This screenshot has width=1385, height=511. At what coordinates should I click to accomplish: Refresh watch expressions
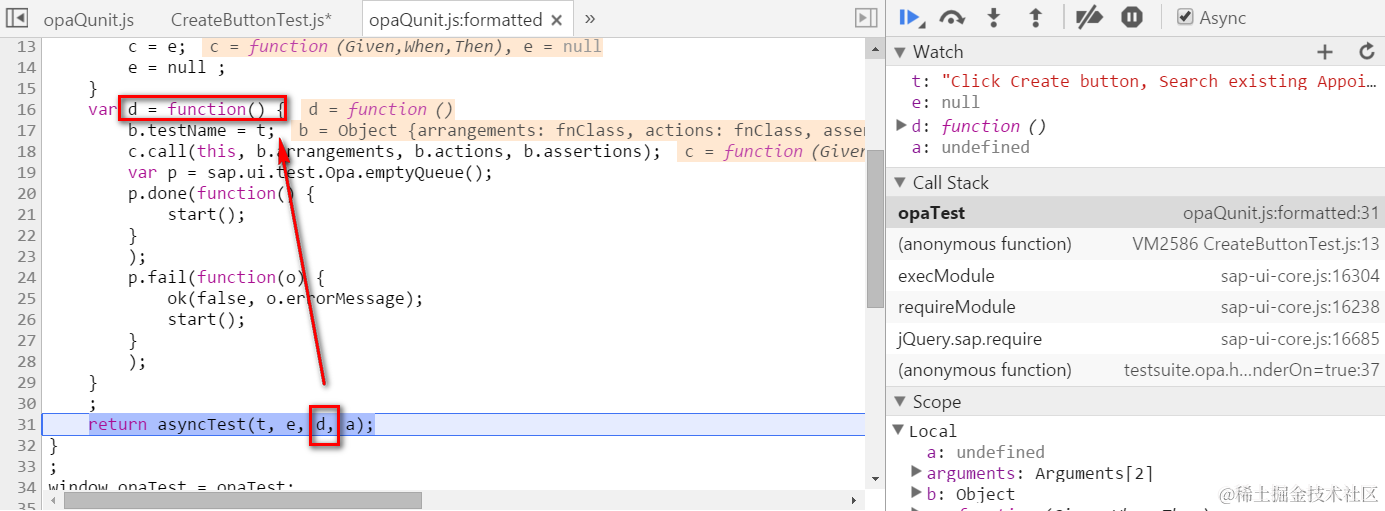pos(1367,52)
